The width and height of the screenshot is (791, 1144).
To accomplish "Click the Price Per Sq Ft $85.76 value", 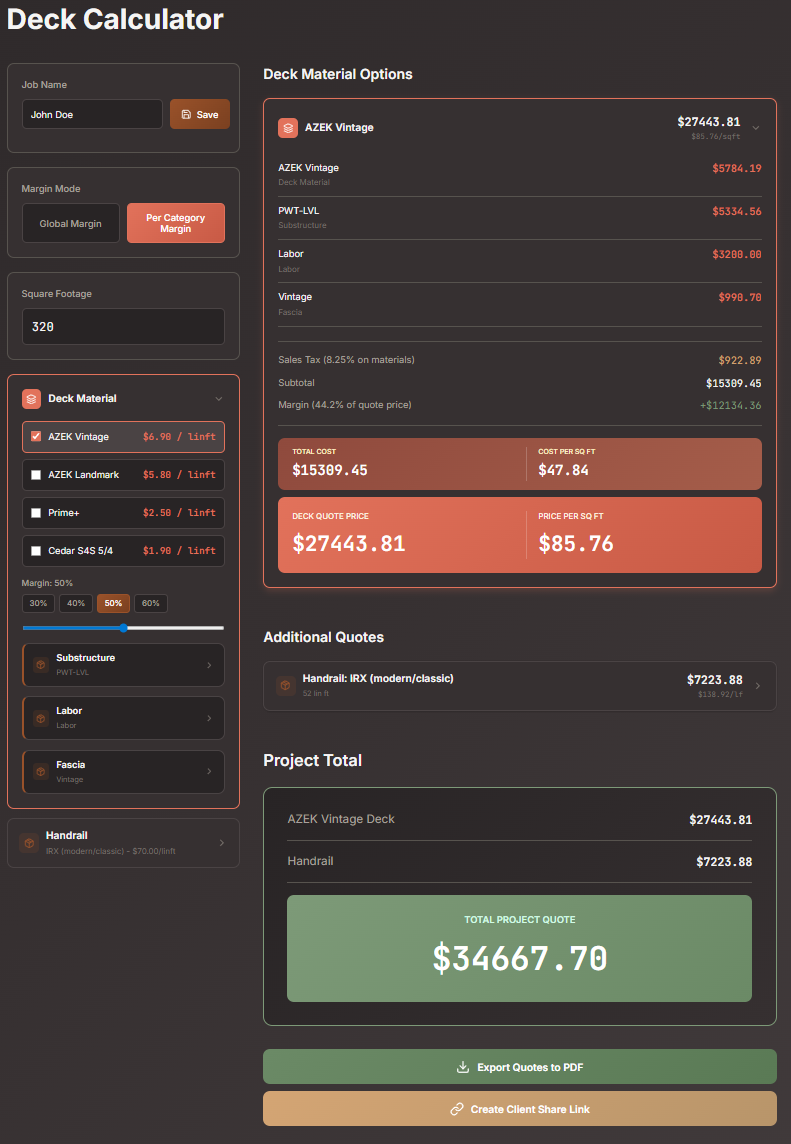I will [x=576, y=543].
